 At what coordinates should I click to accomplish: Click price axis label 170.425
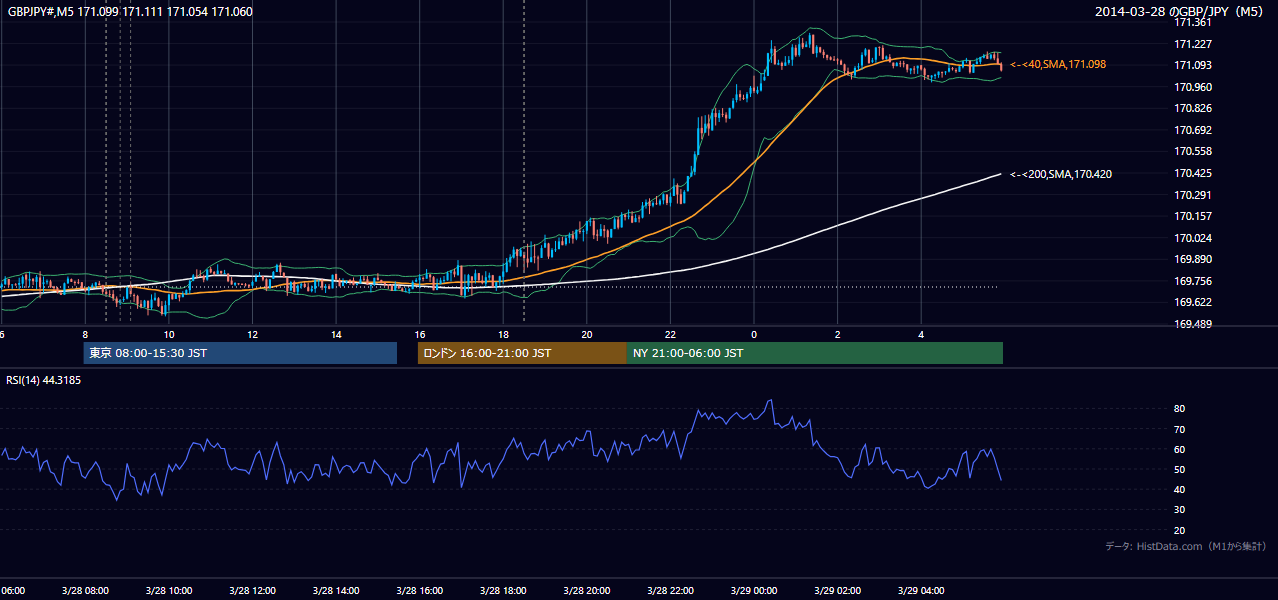coord(1193,173)
